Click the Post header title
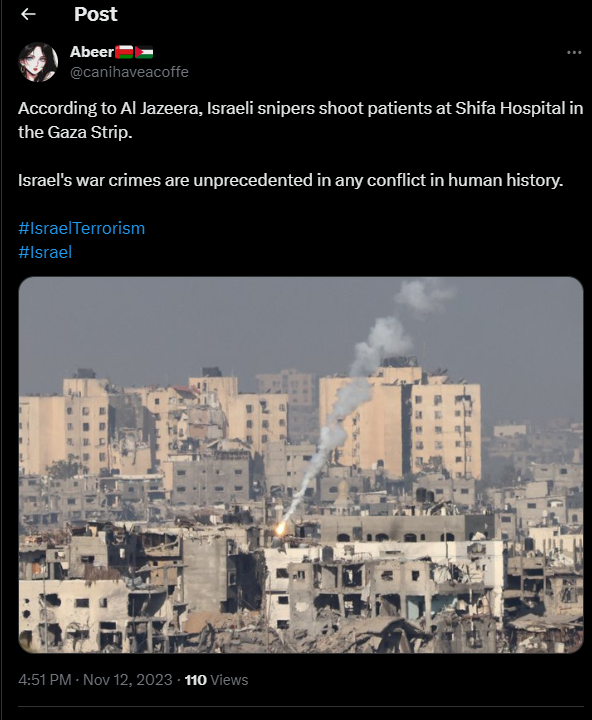Screen dimensions: 592x720 [96, 14]
